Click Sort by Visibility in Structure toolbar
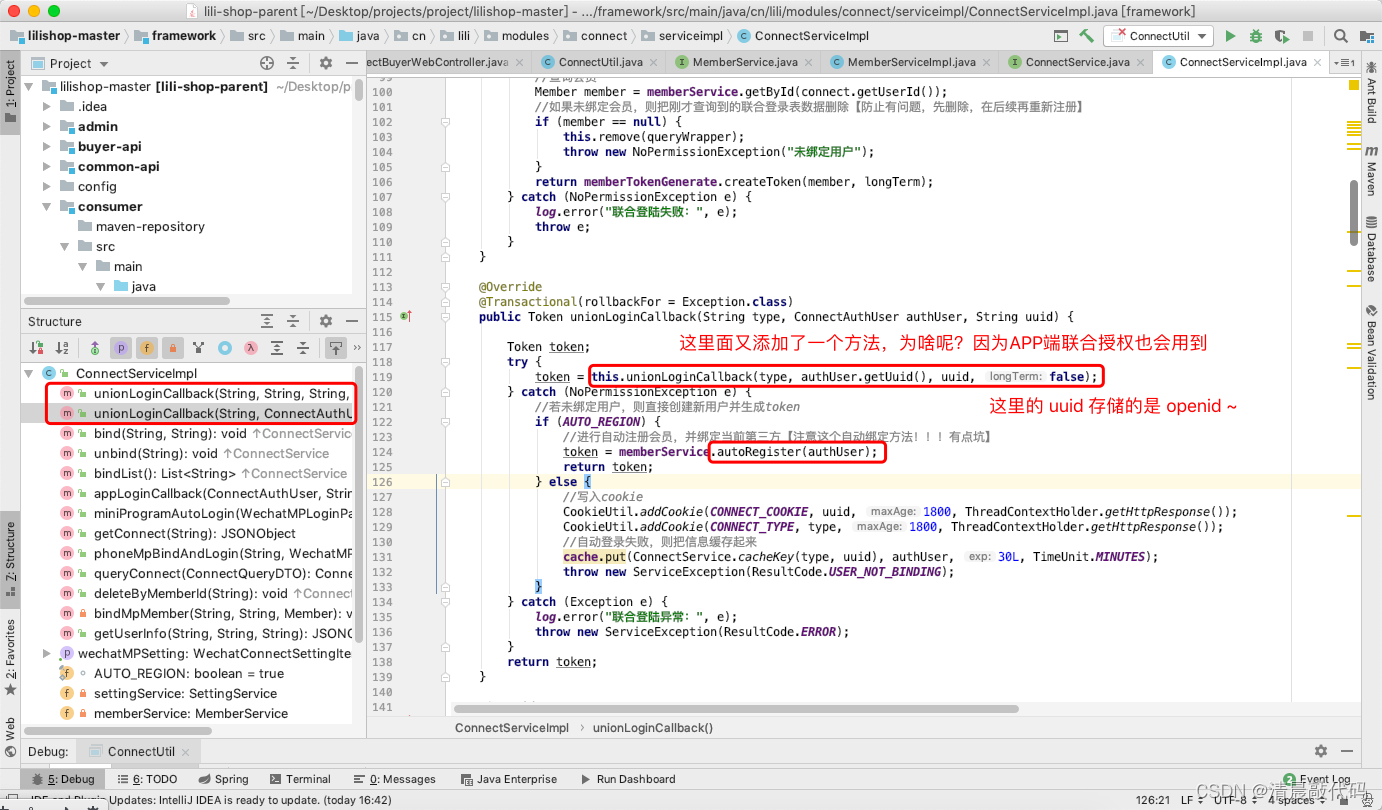Viewport: 1382px width, 810px height. 37,348
